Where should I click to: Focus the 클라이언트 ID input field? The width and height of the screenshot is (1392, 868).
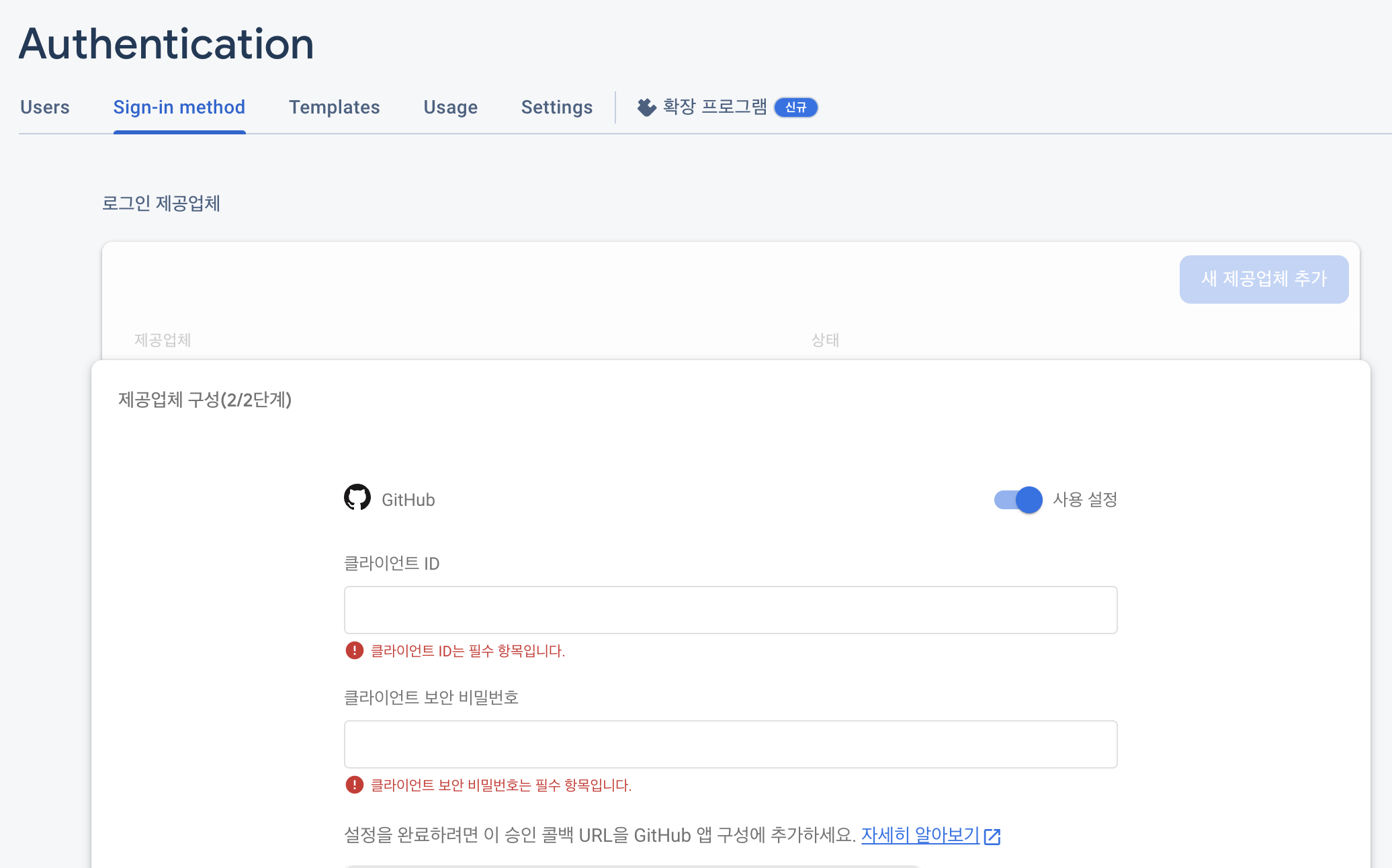[730, 610]
